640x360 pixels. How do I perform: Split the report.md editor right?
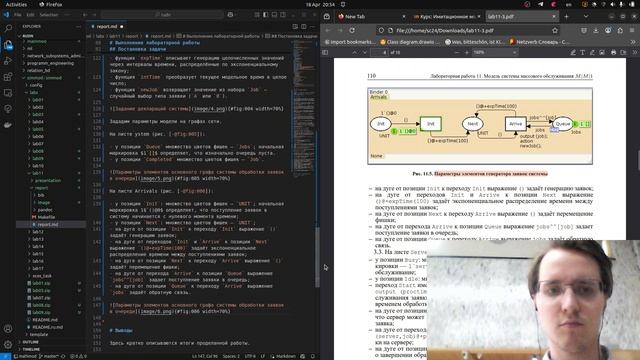304,27
